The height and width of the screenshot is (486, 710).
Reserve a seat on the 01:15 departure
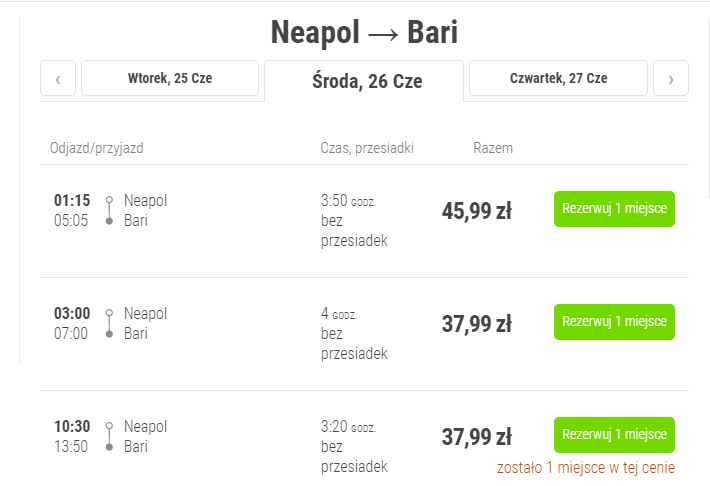pyautogui.click(x=614, y=209)
